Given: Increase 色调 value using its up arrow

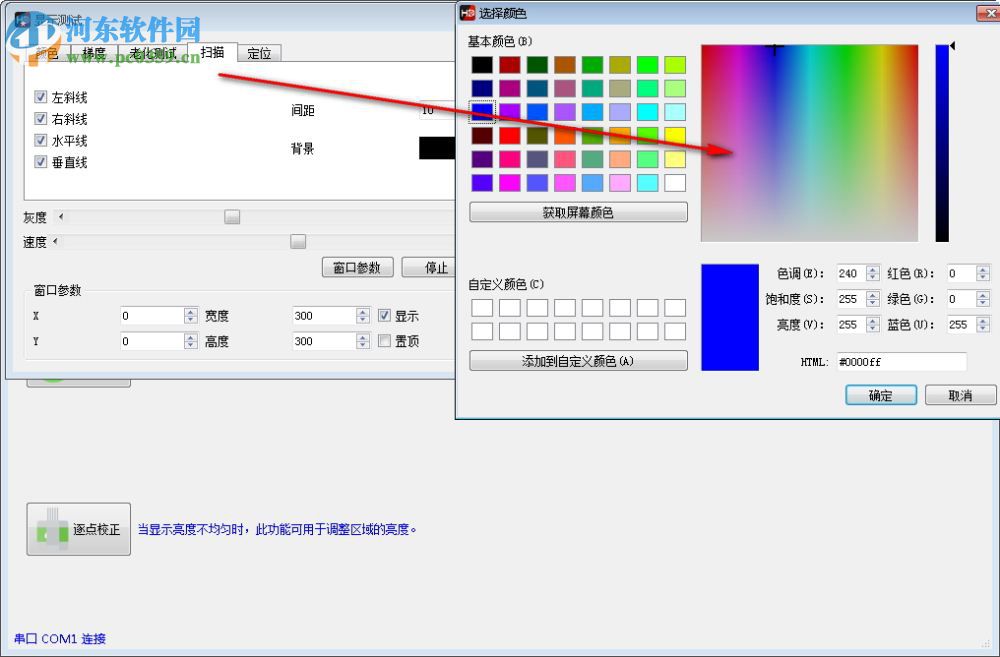Looking at the screenshot, I should [871, 269].
